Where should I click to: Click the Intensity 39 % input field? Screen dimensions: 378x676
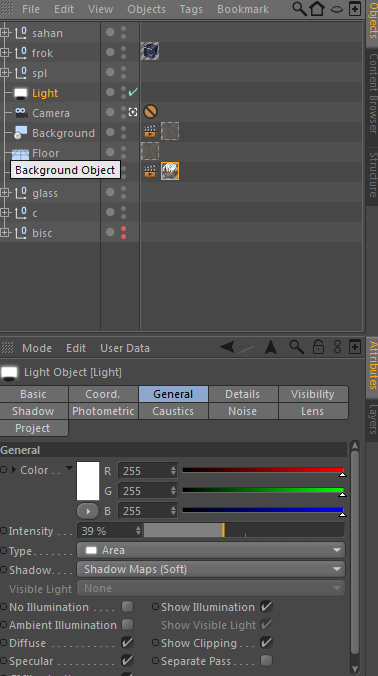tap(110, 531)
